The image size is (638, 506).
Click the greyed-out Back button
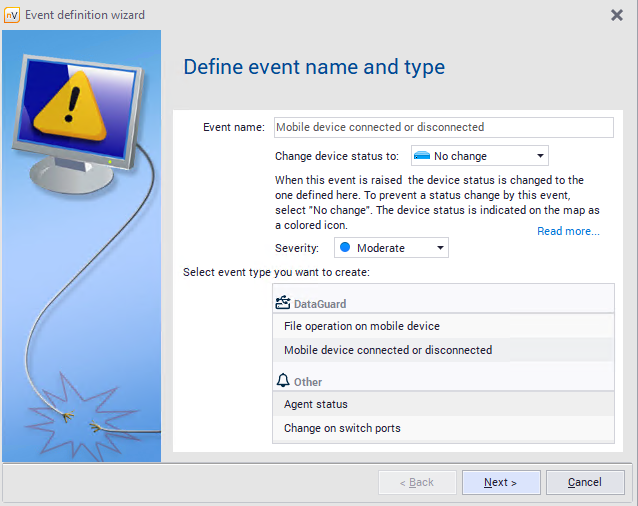pos(417,482)
